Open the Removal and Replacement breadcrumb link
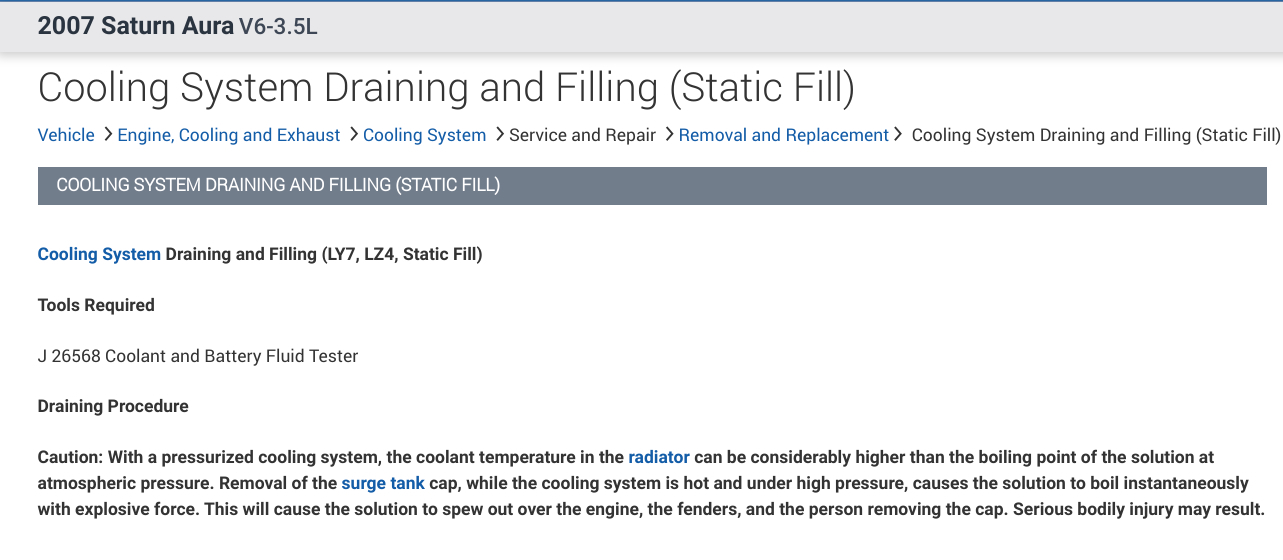Image resolution: width=1283 pixels, height=560 pixels. coord(783,135)
